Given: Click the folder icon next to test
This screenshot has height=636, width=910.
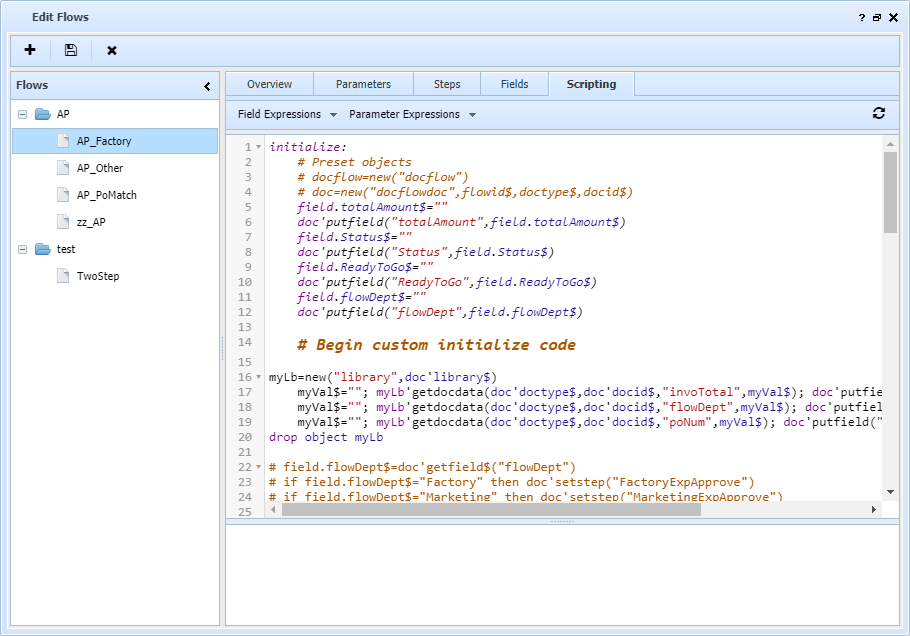Looking at the screenshot, I should click(x=43, y=249).
